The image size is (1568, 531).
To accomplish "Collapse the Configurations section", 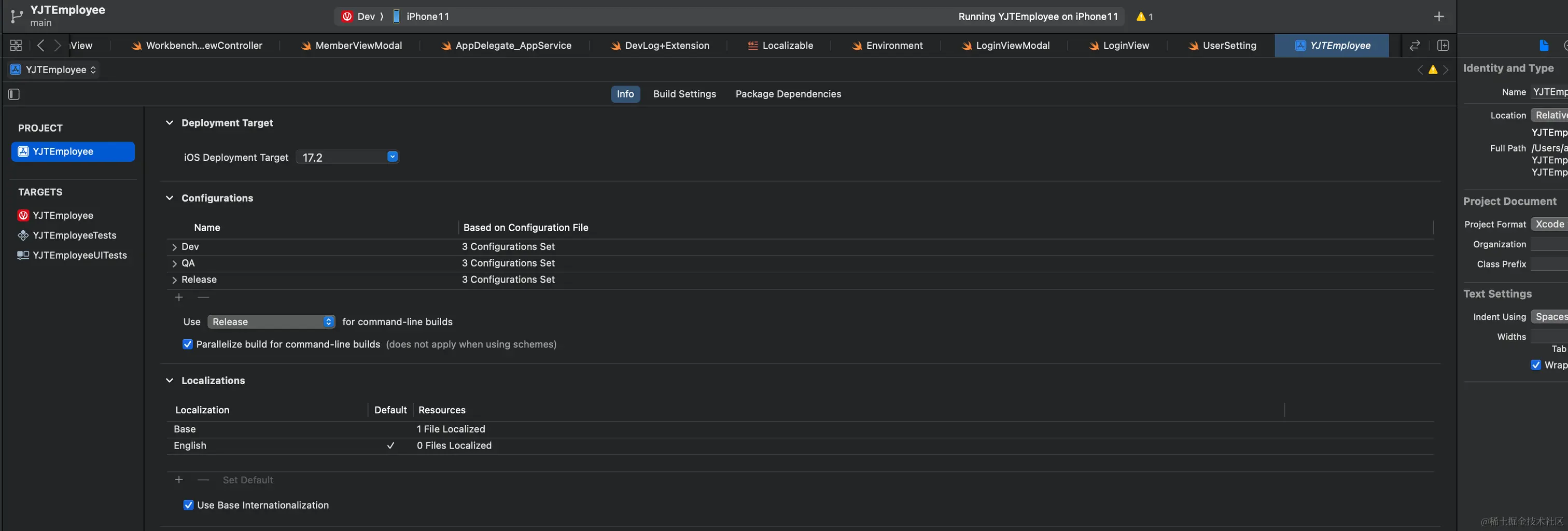I will 169,199.
